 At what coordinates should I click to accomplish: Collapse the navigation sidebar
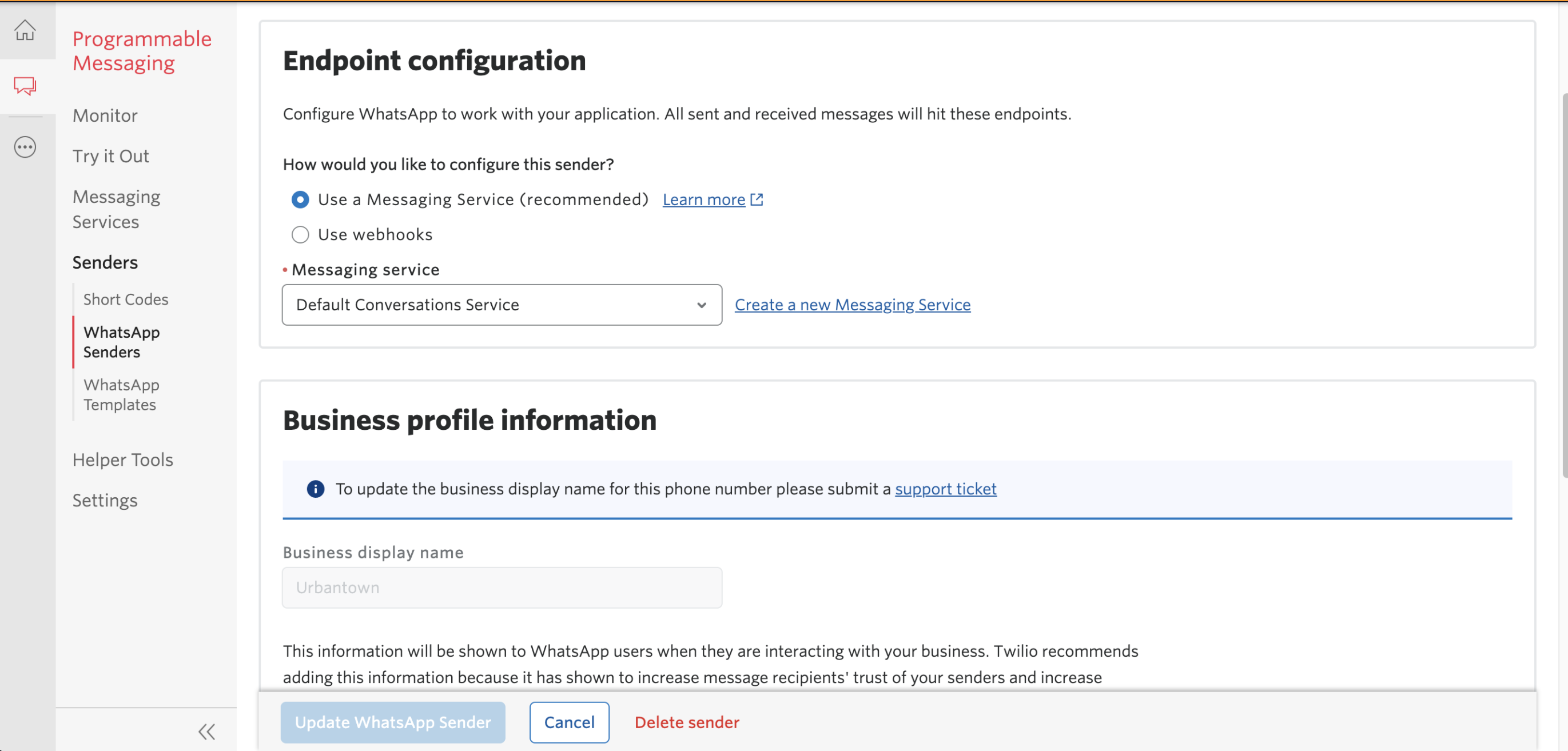tap(206, 732)
